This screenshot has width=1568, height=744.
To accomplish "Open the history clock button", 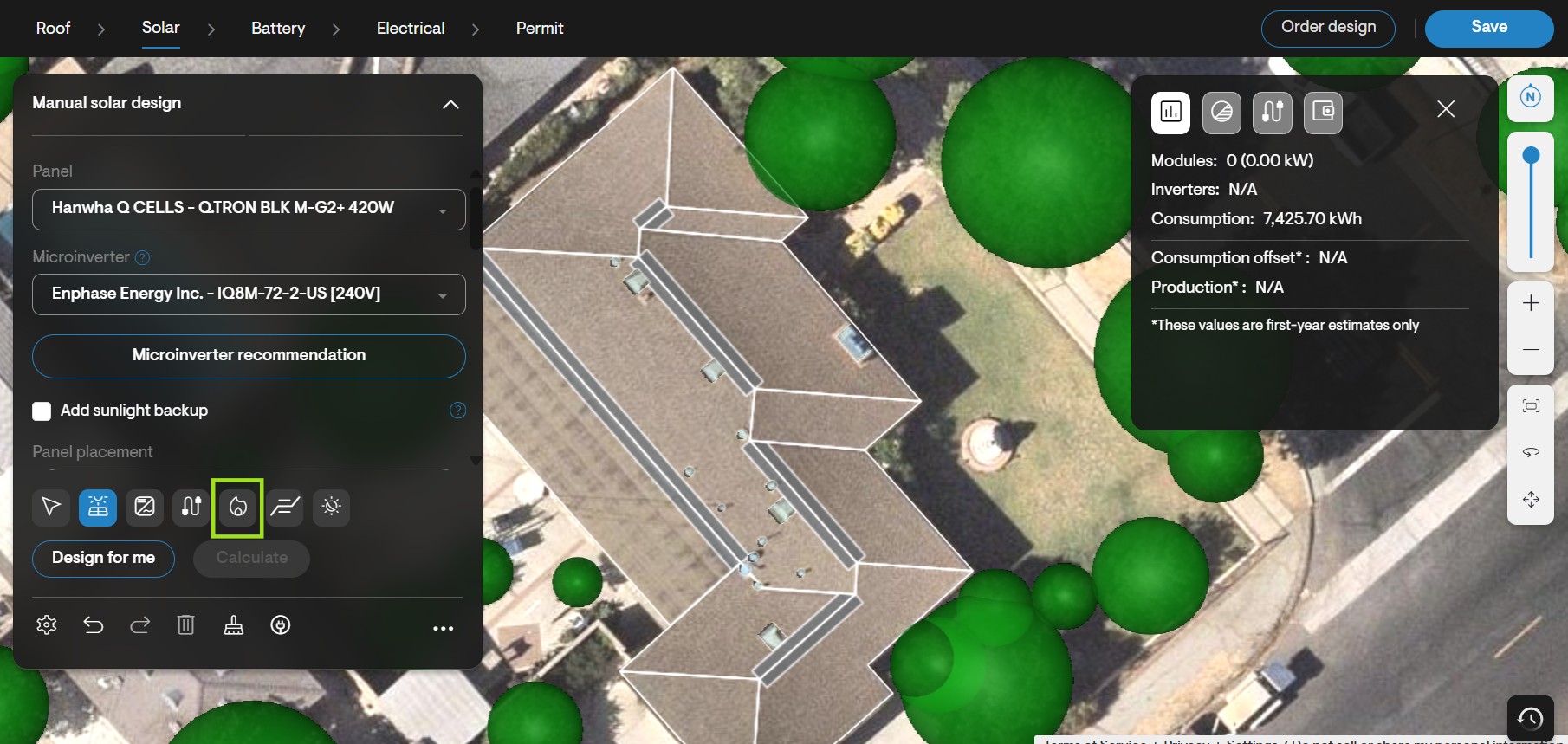I will pos(1530,718).
